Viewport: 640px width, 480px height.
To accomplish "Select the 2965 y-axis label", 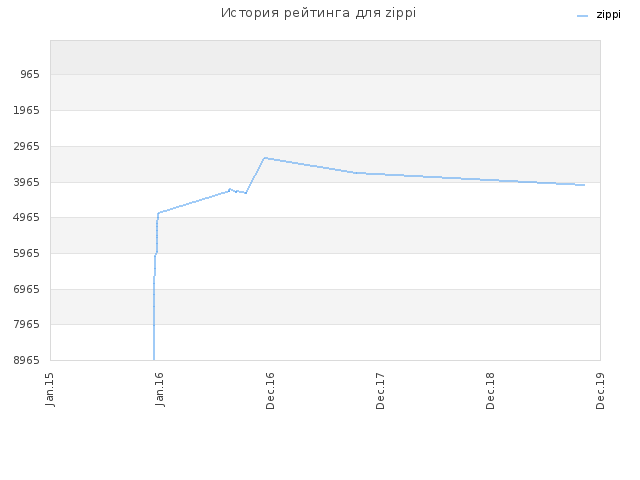I will click(x=27, y=146).
